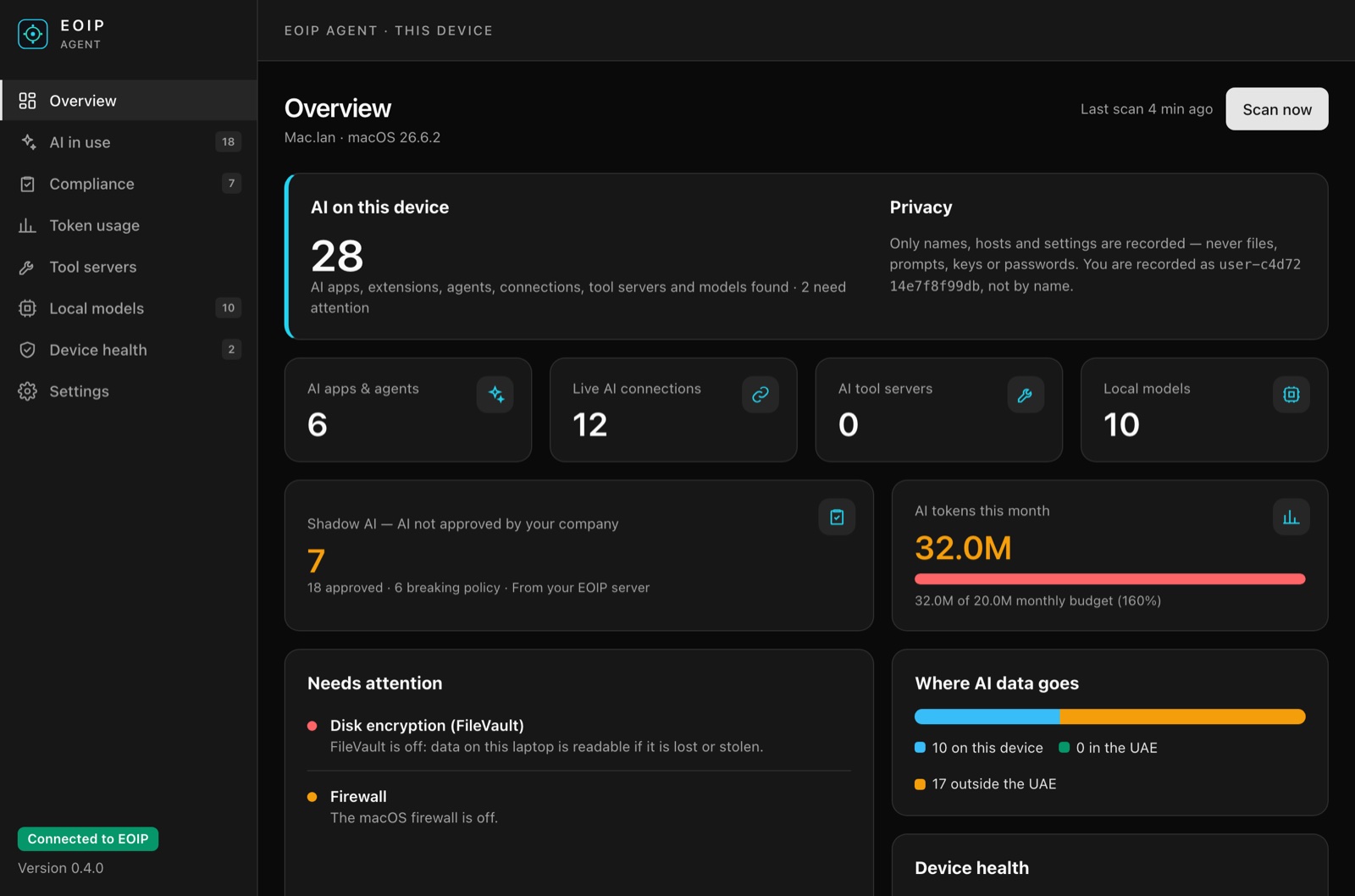Click the Connected to EOIP status badge

pyautogui.click(x=88, y=839)
